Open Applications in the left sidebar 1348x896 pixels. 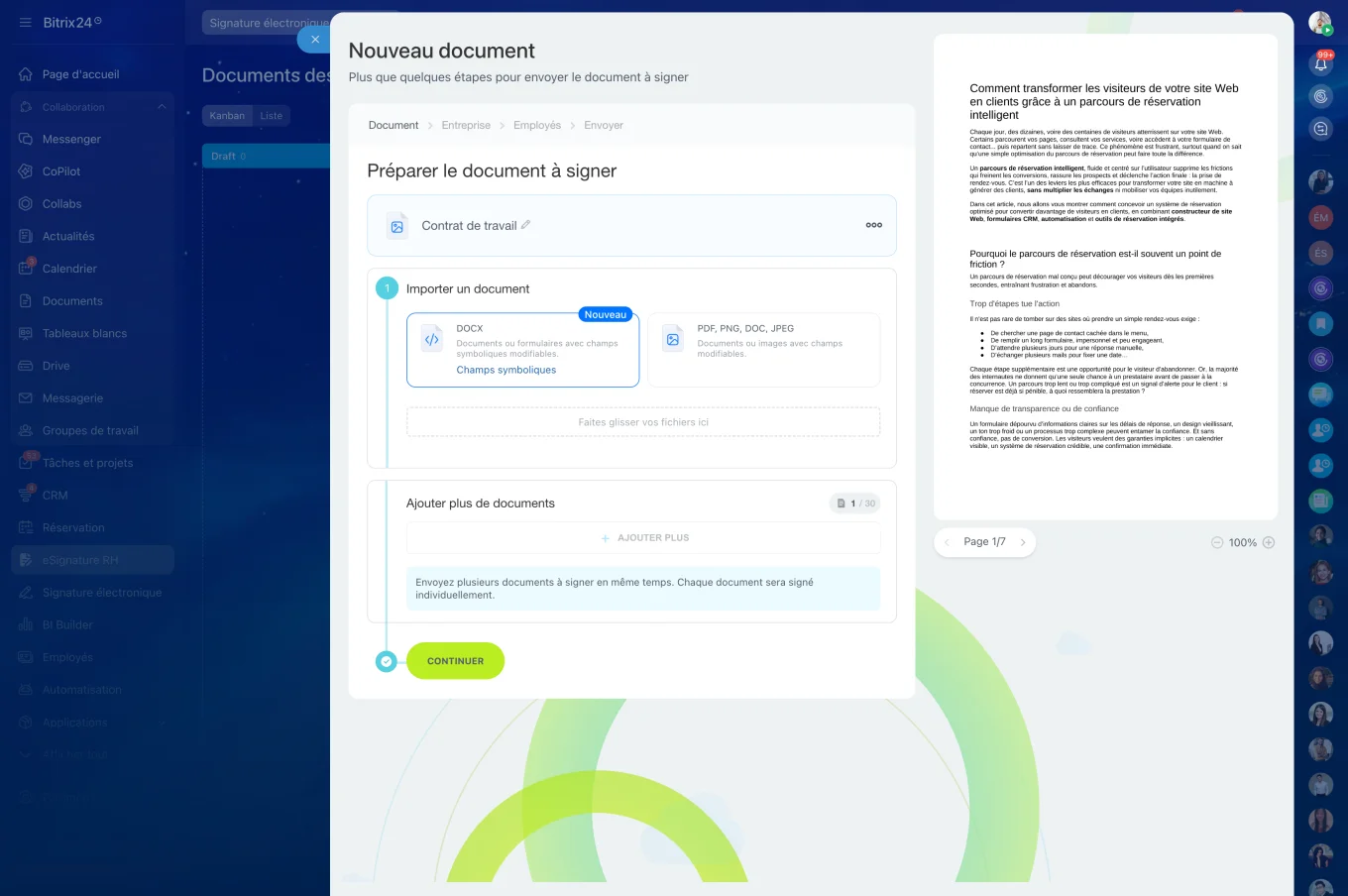pos(74,723)
